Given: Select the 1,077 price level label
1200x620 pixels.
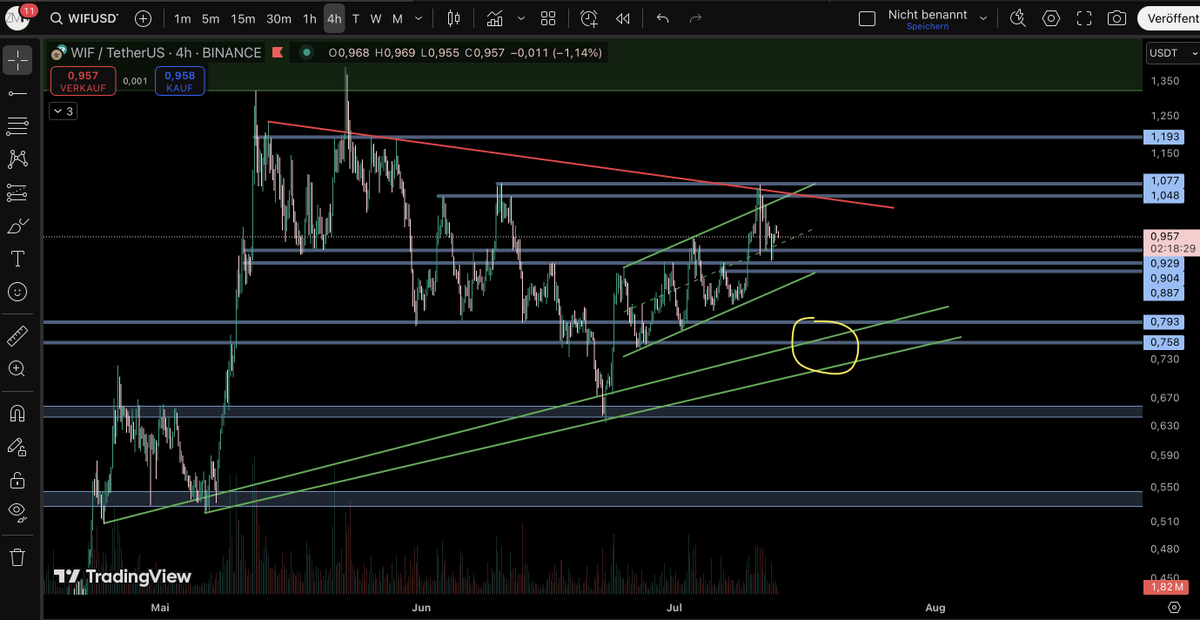Looking at the screenshot, I should coord(1163,181).
